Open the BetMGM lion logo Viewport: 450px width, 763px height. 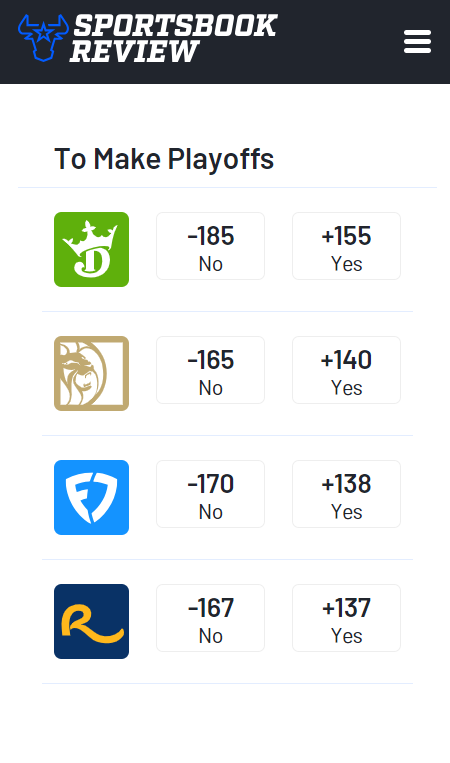click(x=91, y=373)
